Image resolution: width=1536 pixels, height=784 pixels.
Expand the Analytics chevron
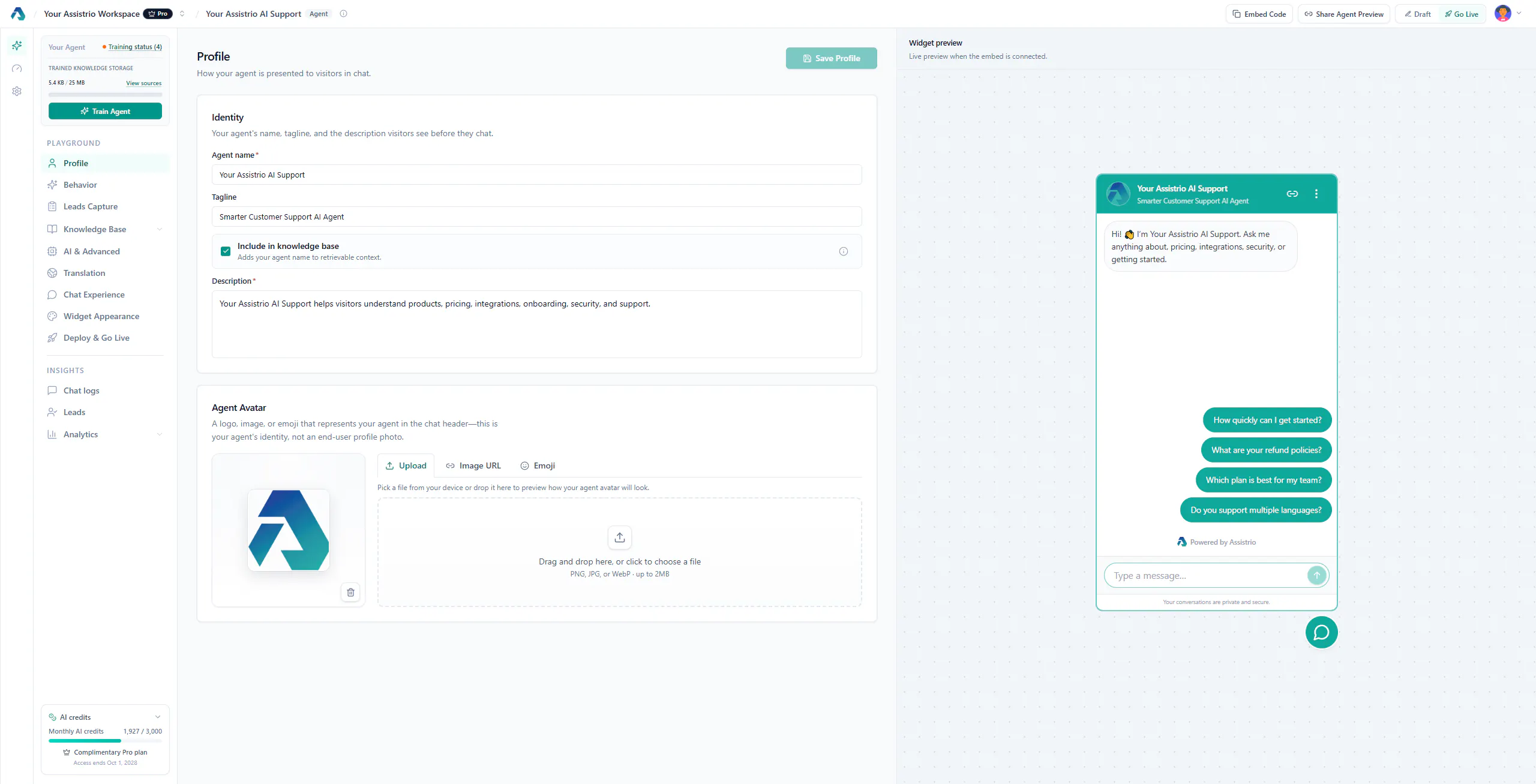160,434
